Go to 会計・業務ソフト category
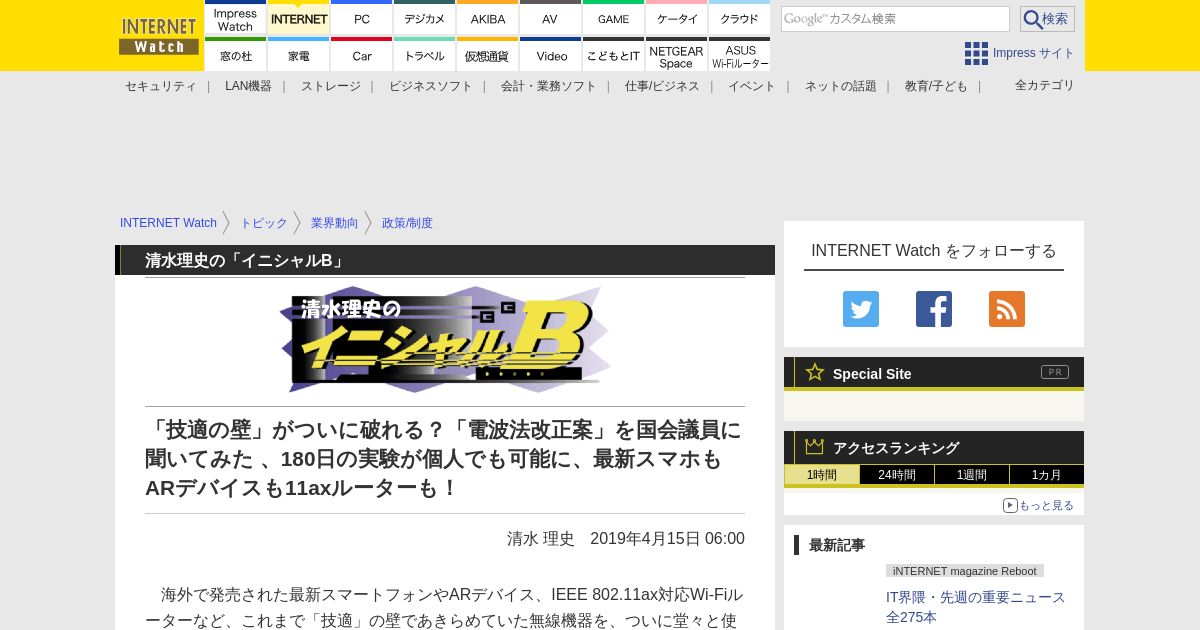 click(x=549, y=86)
